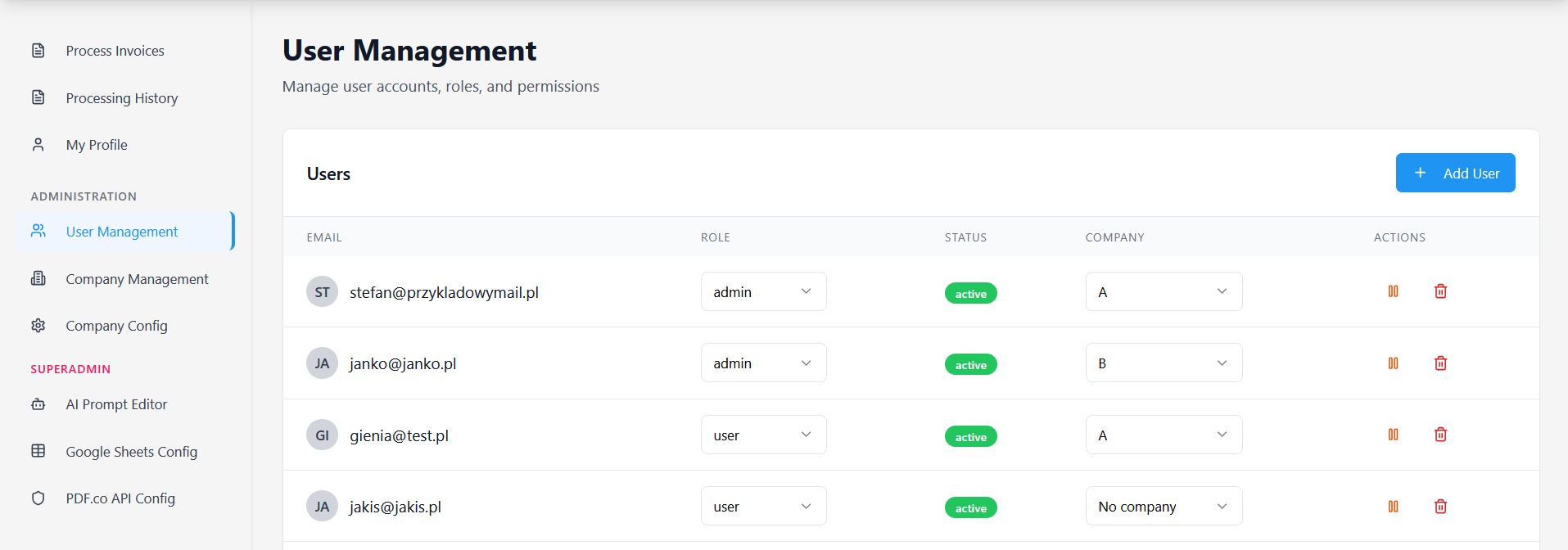Click the green active badge for gienia@test.pl
Viewport: 1568px width, 550px height.
(x=970, y=437)
